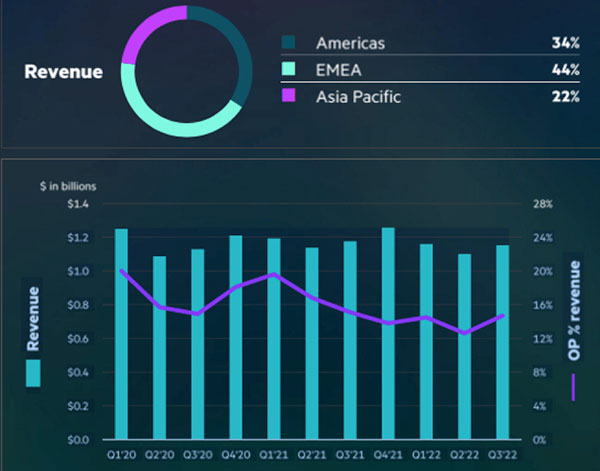
Task: Select the Q2'22 revenue bar
Action: tap(464, 347)
